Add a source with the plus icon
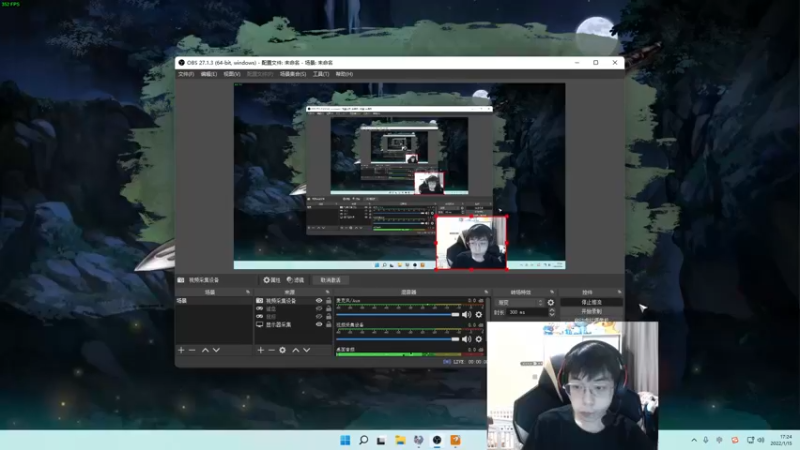 (x=260, y=350)
